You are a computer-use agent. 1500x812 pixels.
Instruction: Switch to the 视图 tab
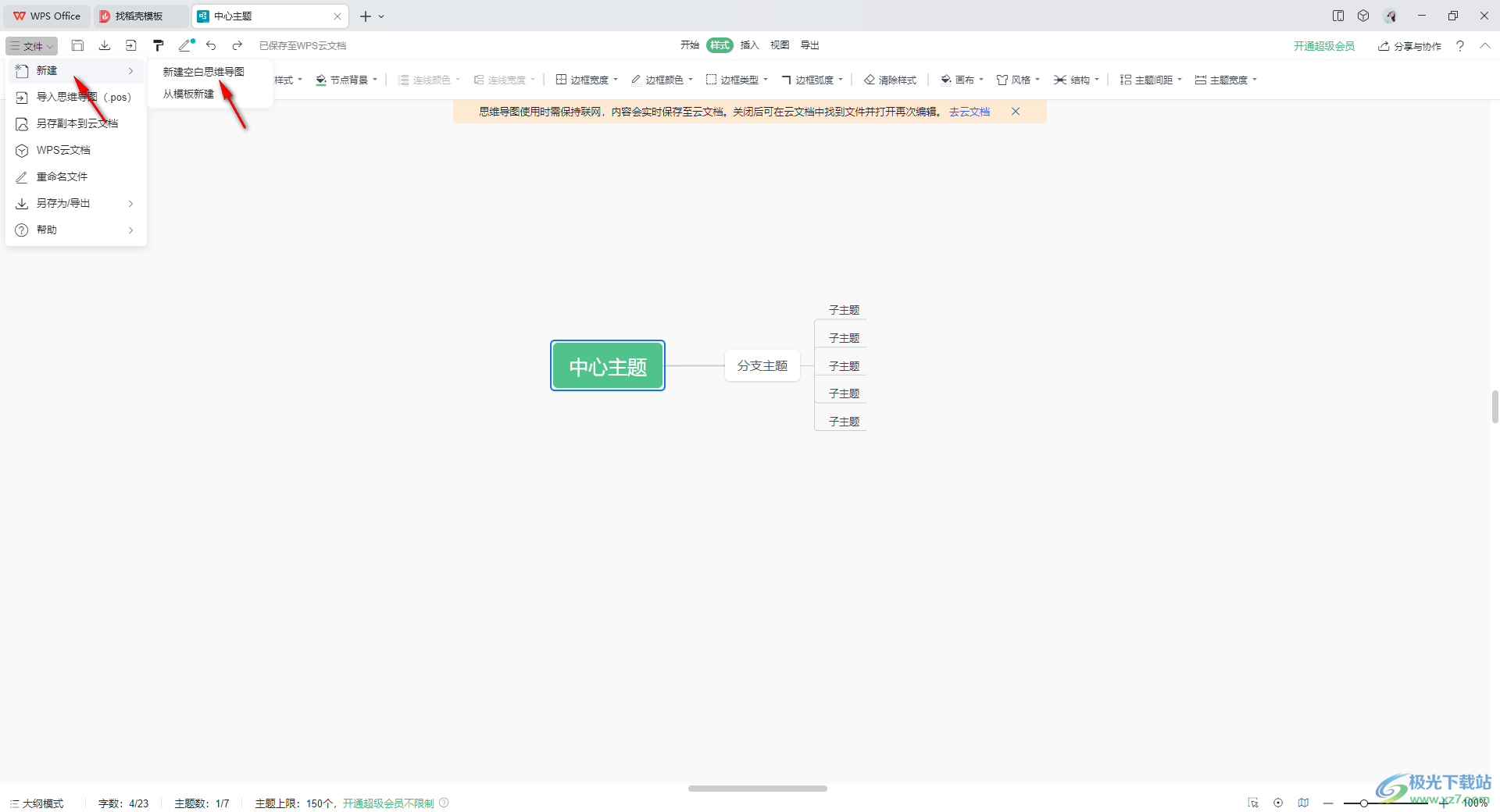780,45
